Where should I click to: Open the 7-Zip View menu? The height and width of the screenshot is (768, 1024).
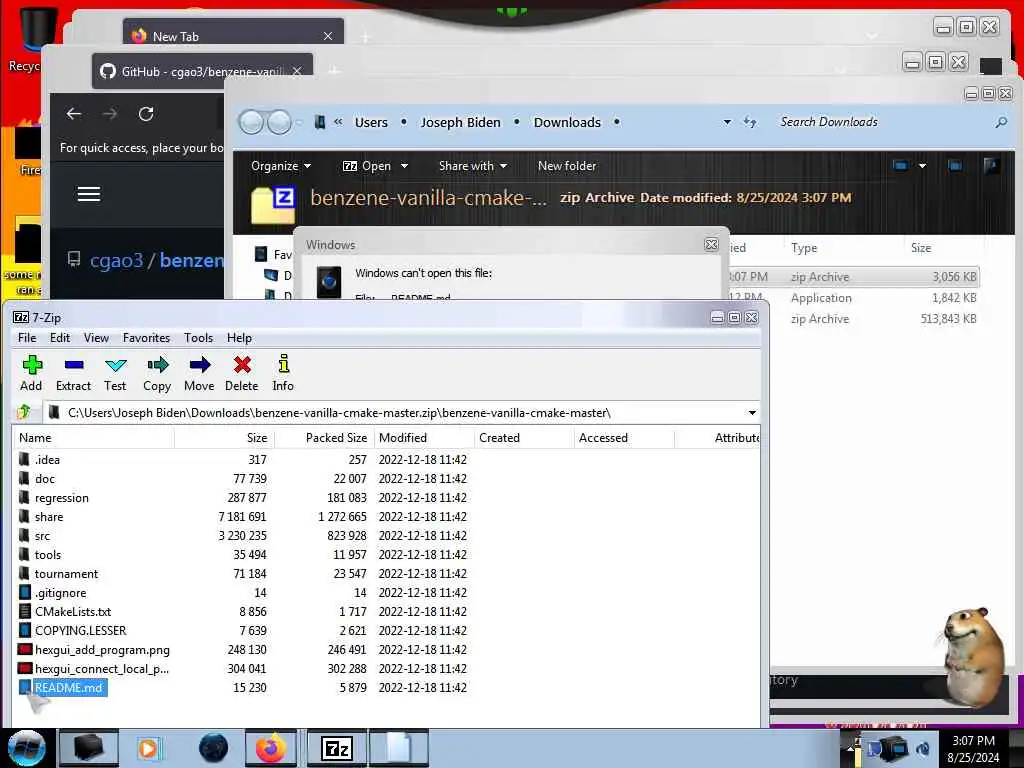(x=96, y=338)
